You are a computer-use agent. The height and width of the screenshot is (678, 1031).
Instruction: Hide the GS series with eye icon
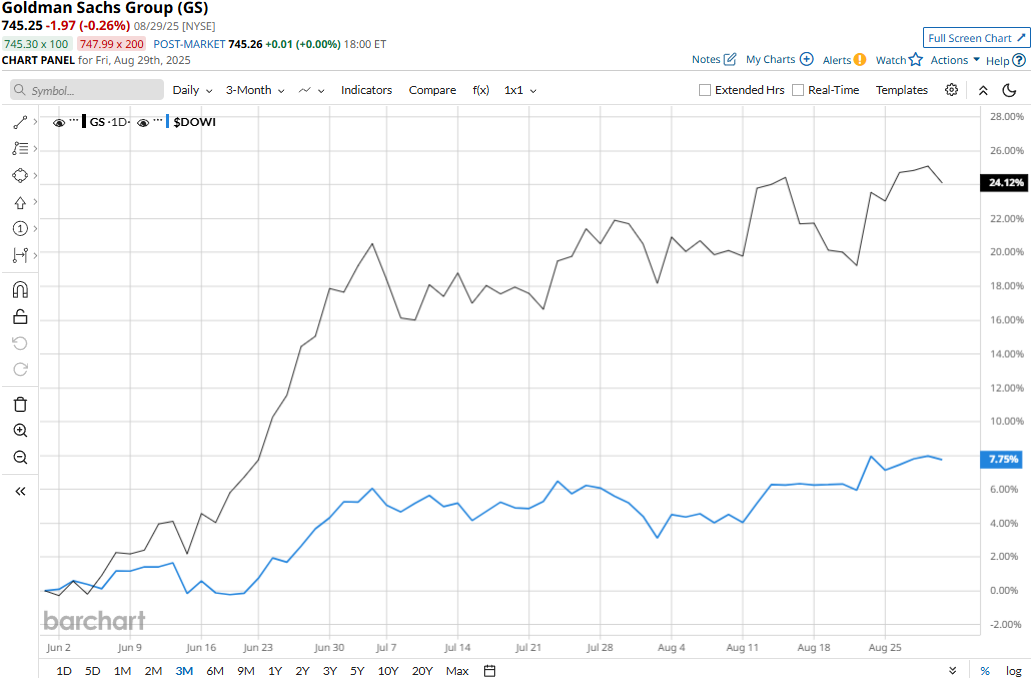click(59, 122)
